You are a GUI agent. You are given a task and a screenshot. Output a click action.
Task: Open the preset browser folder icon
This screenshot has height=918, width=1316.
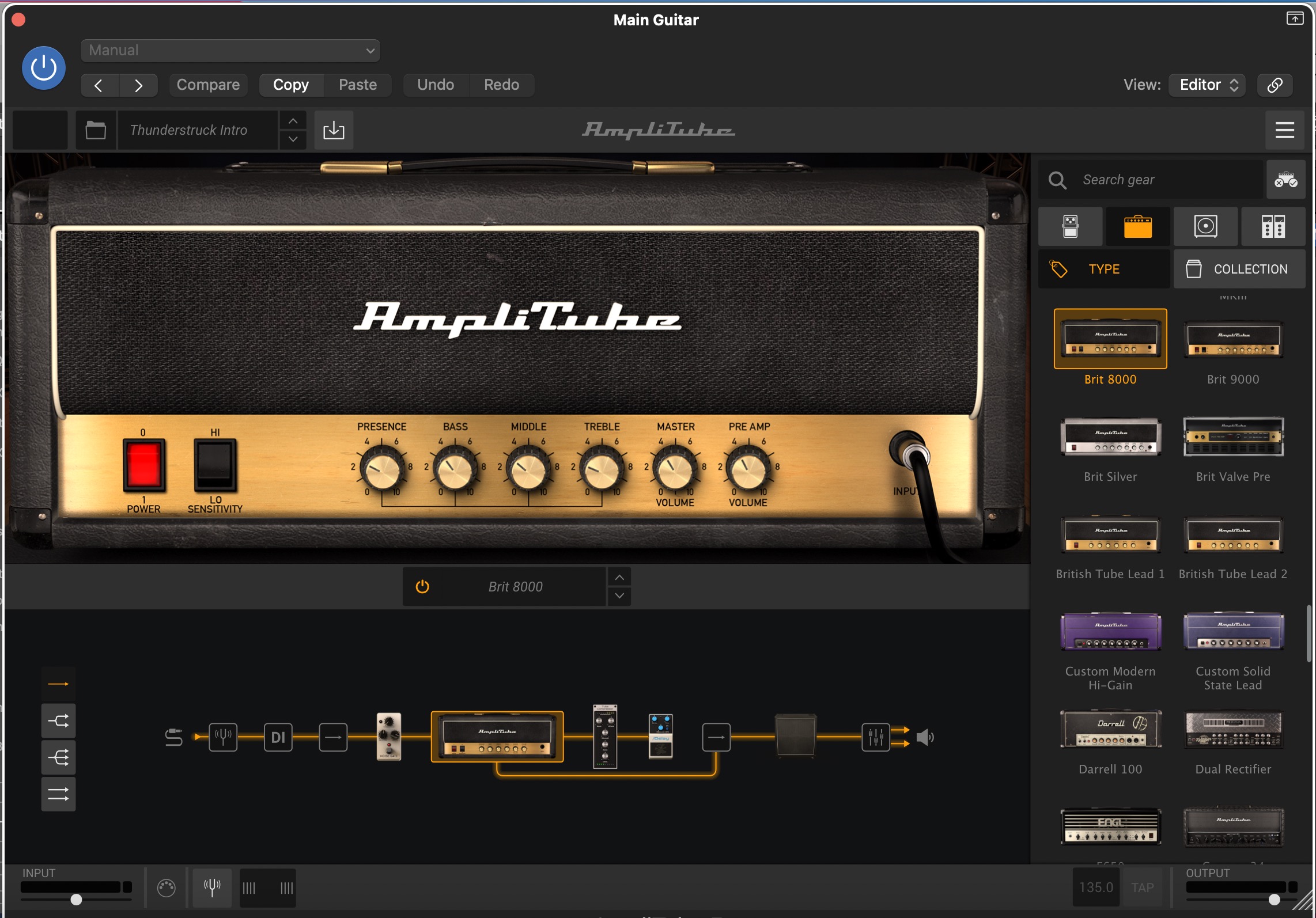[x=96, y=130]
